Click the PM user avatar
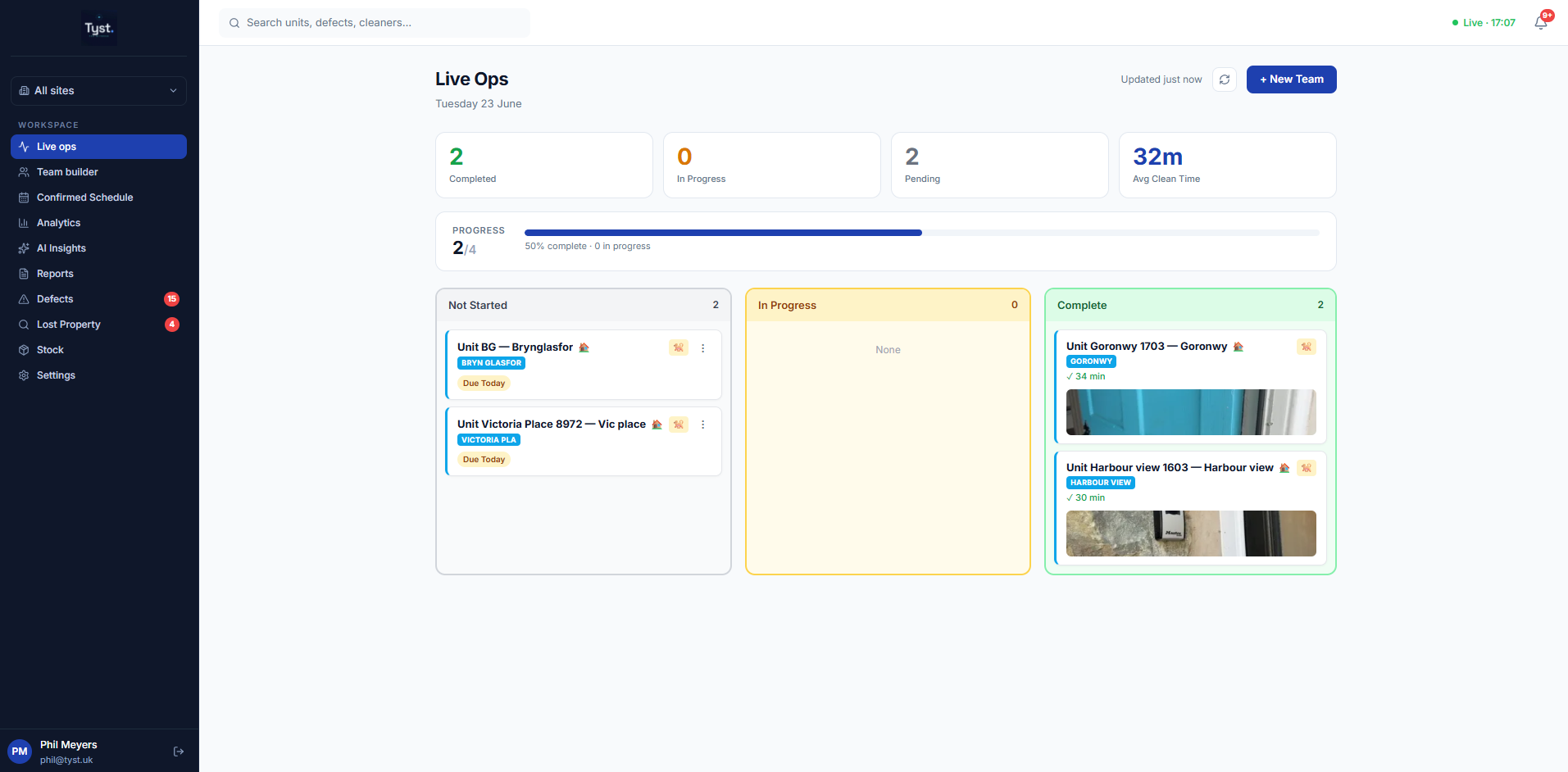 pos(20,752)
